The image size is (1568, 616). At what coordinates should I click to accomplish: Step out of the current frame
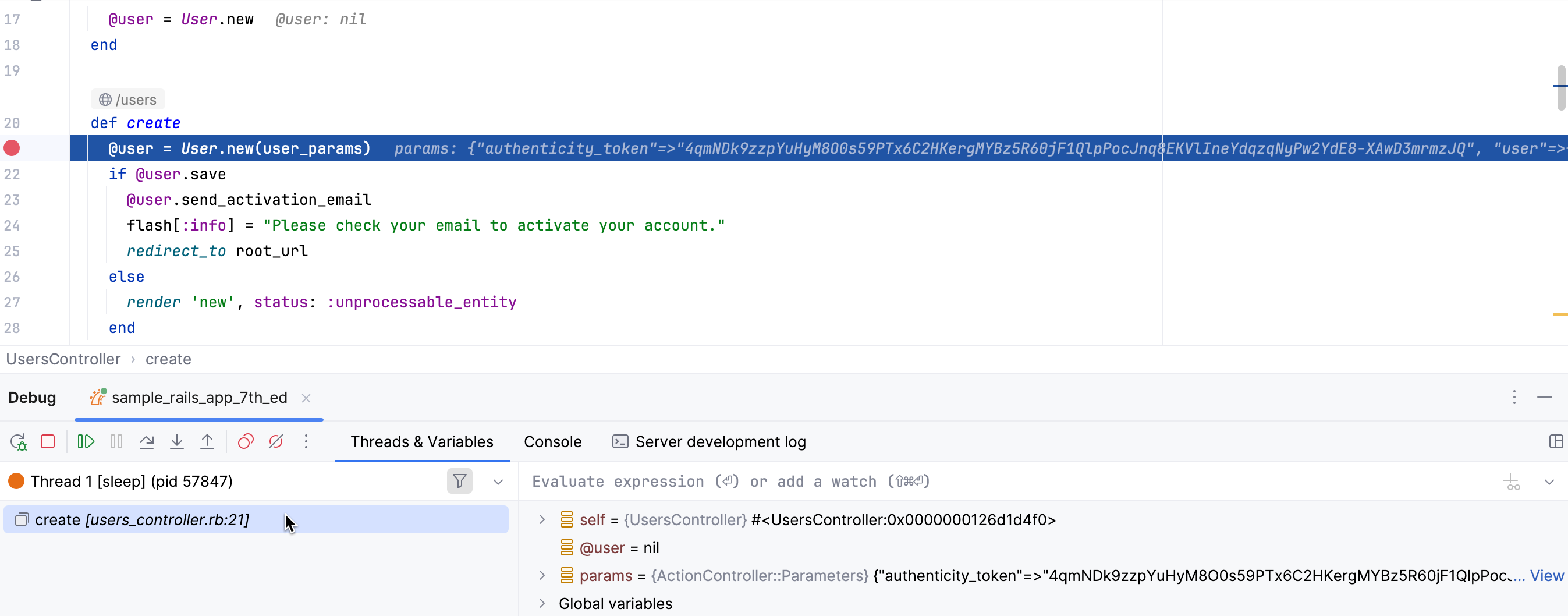point(207,442)
